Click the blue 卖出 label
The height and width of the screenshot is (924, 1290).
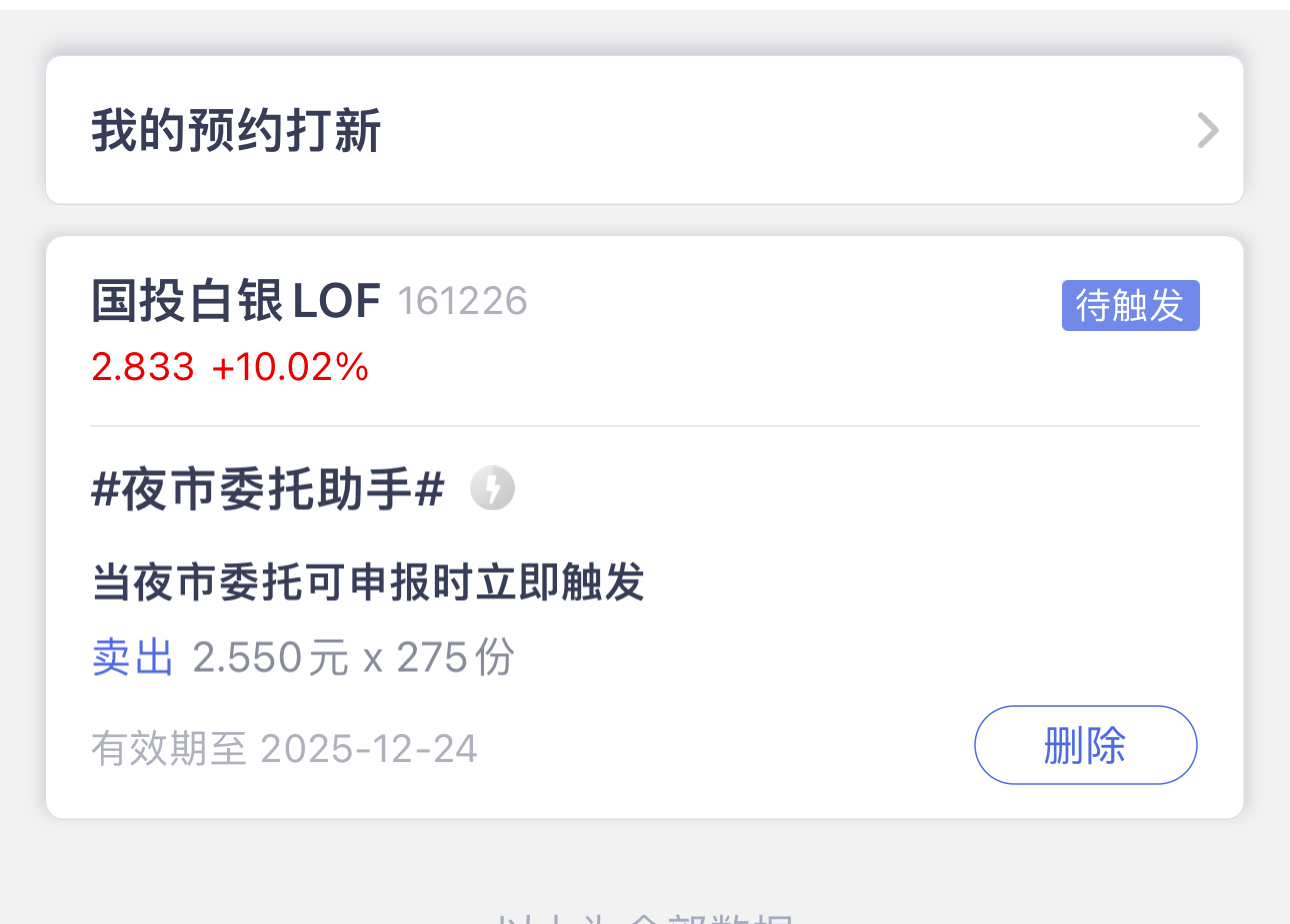[x=132, y=658]
